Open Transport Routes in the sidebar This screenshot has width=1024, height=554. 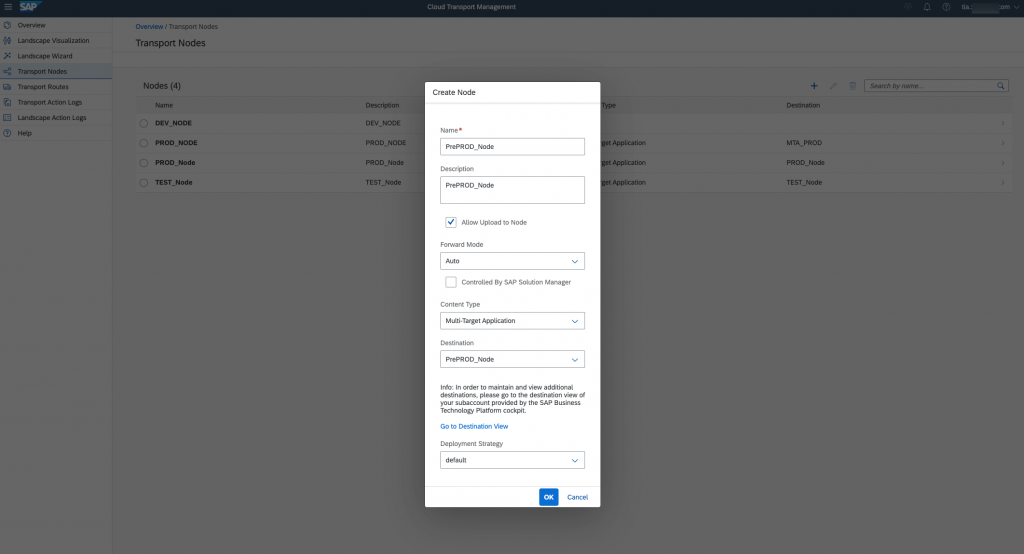tap(43, 87)
